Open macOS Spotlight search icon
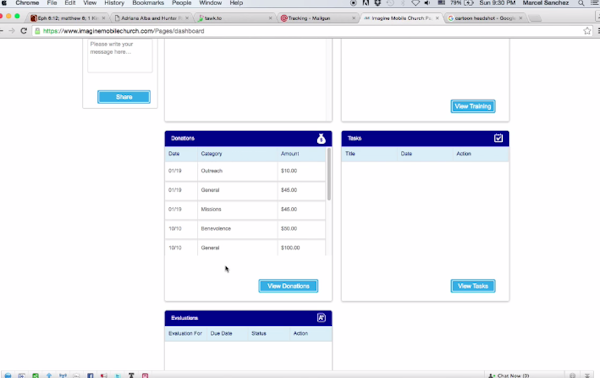 point(581,3)
